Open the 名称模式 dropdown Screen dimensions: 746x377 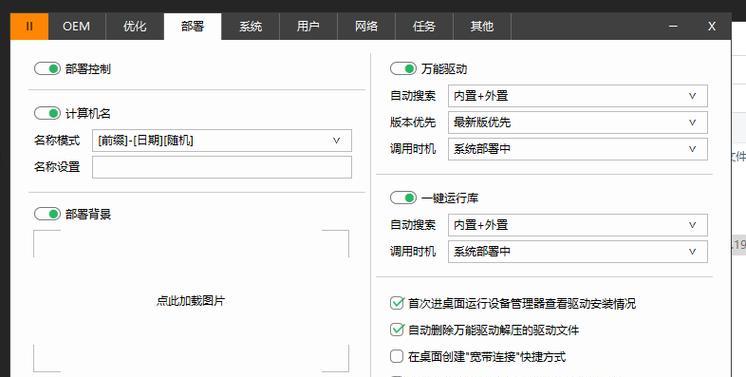[x=222, y=140]
